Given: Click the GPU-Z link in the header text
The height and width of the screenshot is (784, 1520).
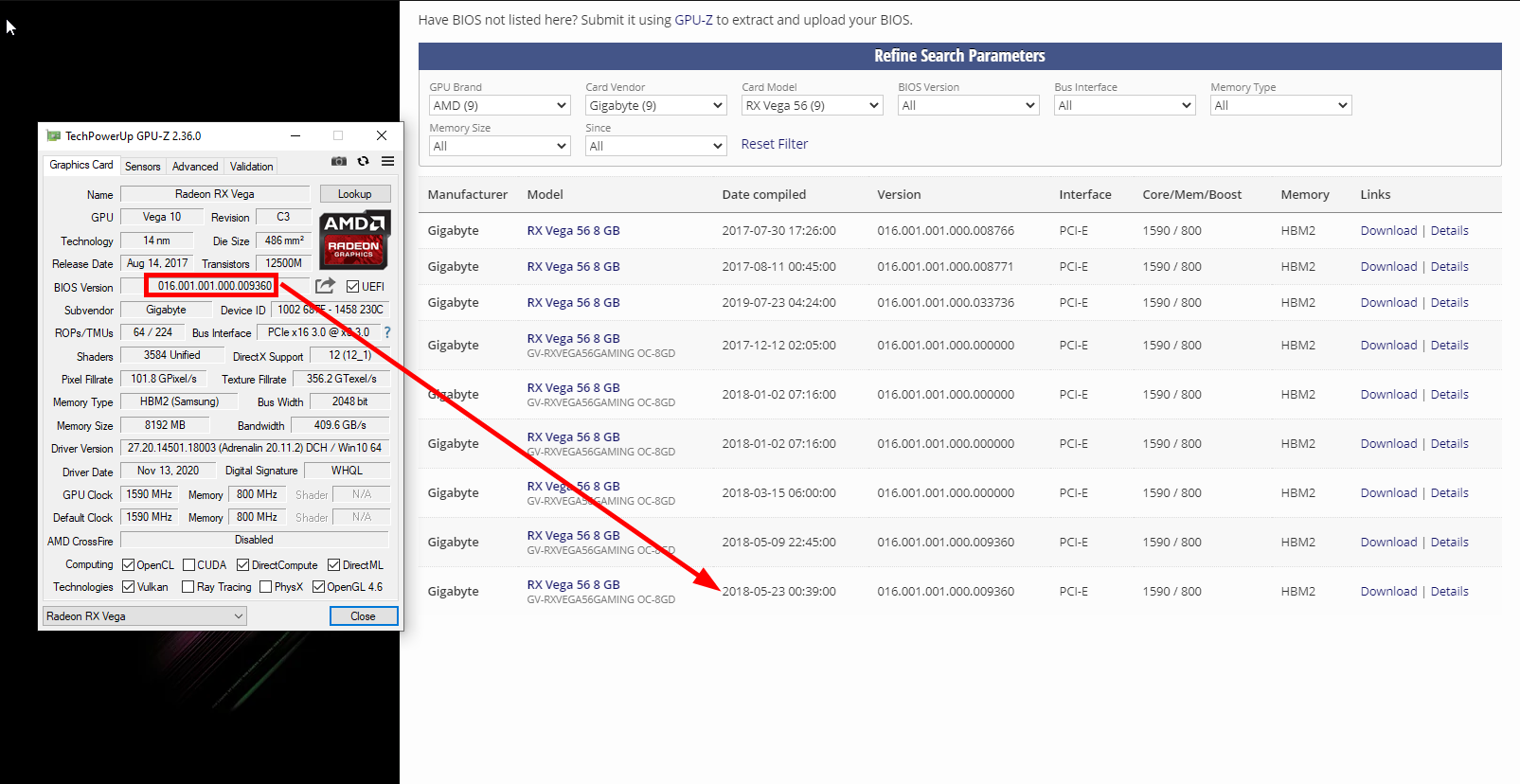Looking at the screenshot, I should [x=693, y=20].
